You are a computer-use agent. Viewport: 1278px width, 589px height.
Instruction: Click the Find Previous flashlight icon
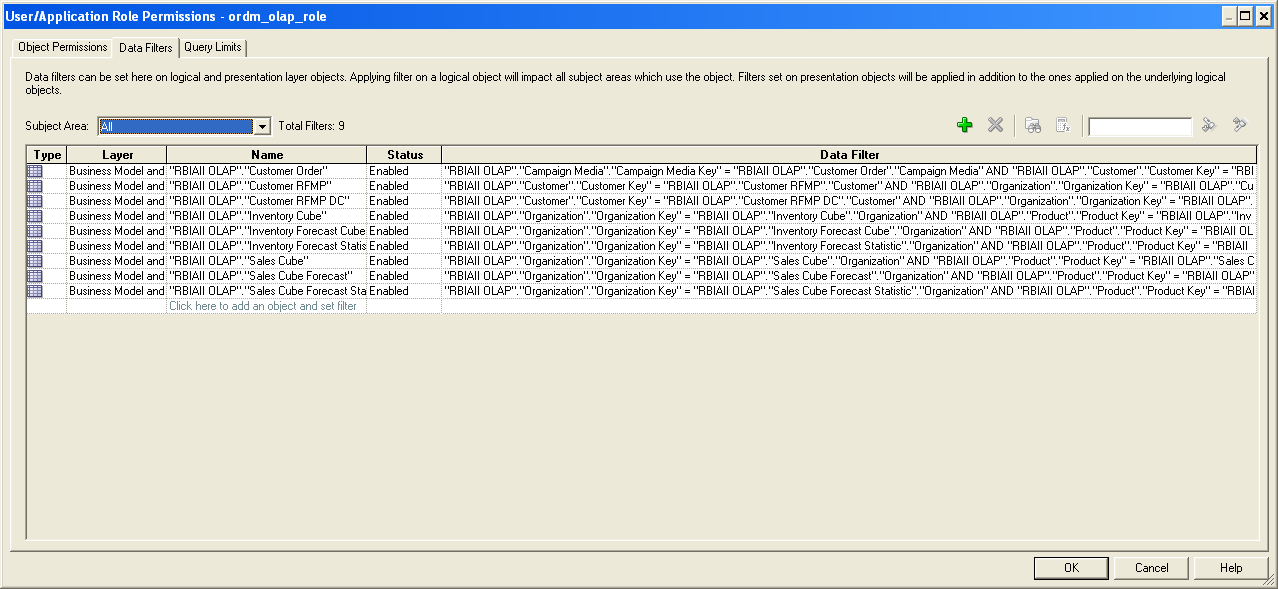click(x=1209, y=125)
